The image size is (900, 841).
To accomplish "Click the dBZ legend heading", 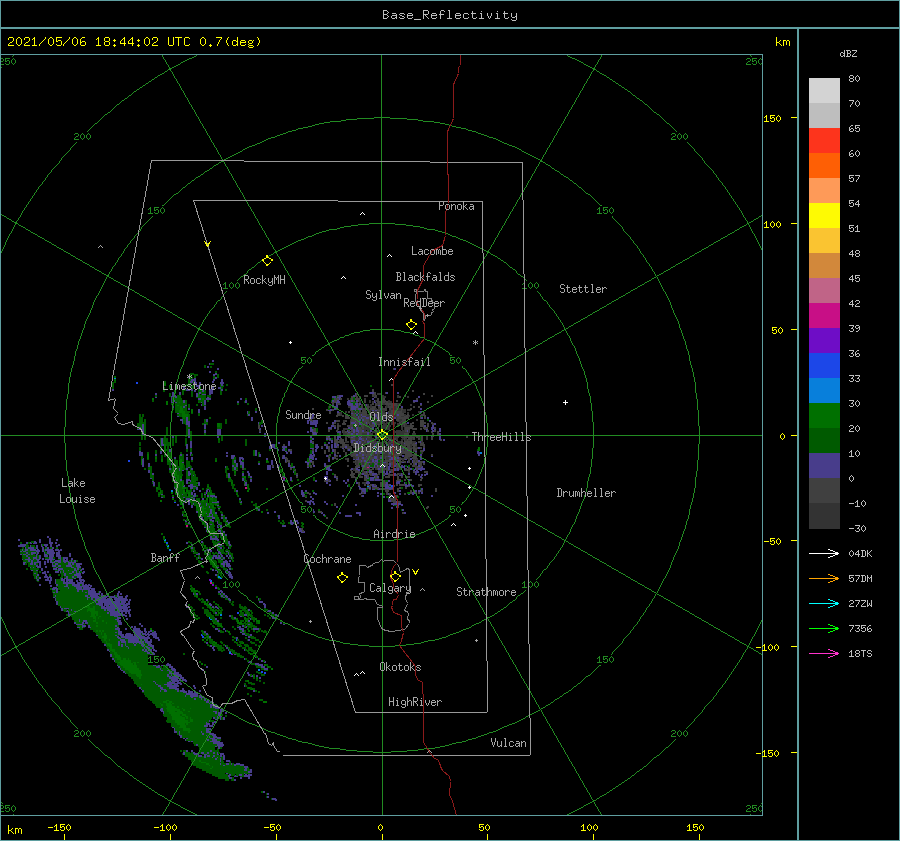I will [848, 54].
